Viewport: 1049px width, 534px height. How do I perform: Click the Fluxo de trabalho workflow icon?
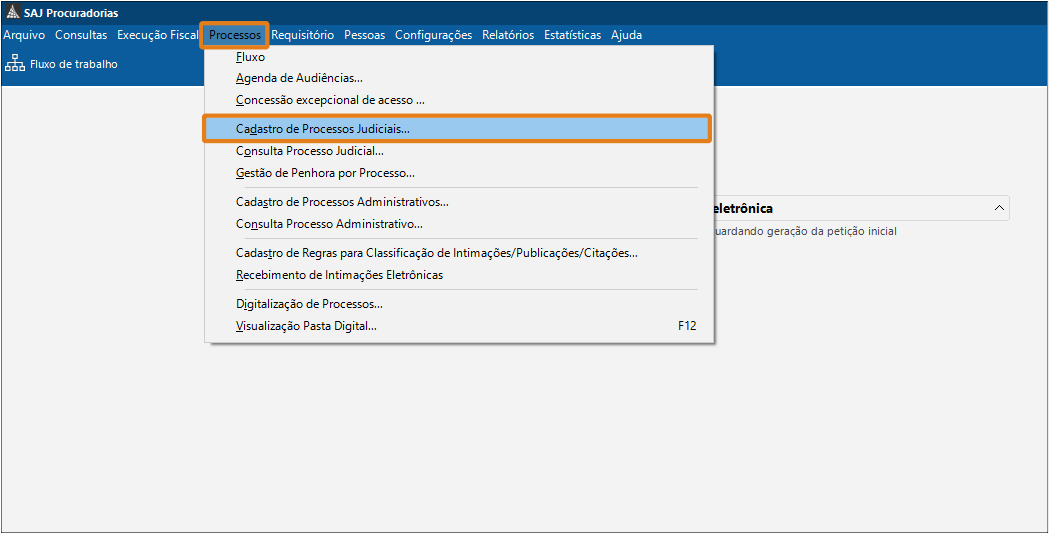pyautogui.click(x=15, y=64)
